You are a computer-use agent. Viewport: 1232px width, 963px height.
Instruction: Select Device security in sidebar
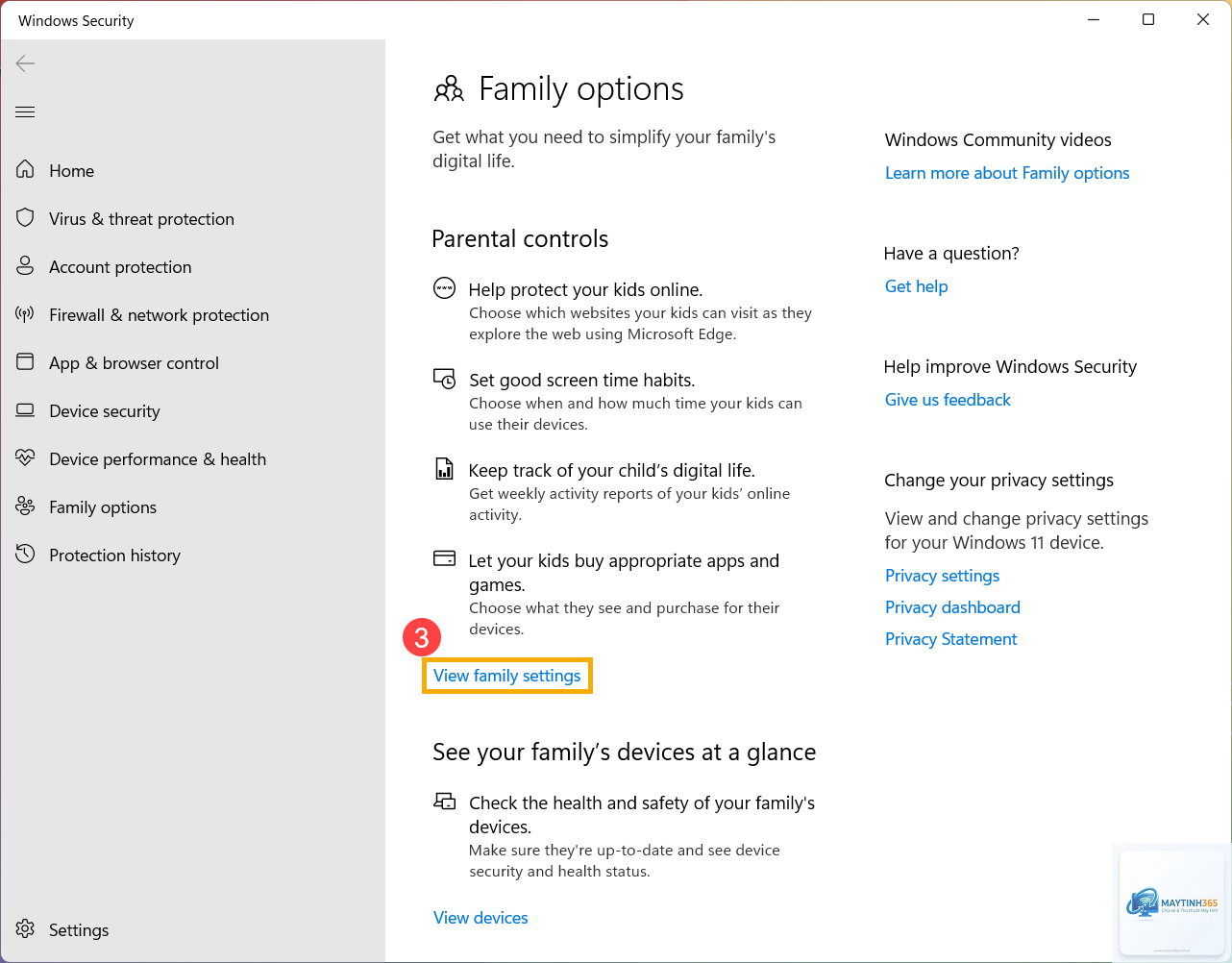192,410
